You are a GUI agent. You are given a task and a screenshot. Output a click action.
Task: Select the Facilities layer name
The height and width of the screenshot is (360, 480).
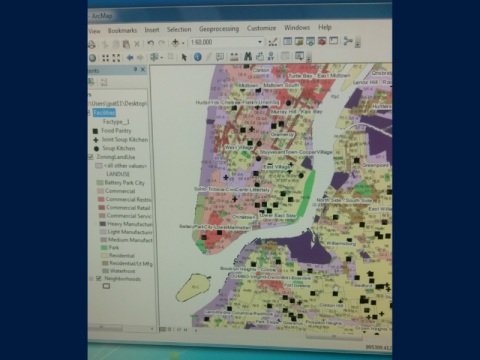point(104,113)
